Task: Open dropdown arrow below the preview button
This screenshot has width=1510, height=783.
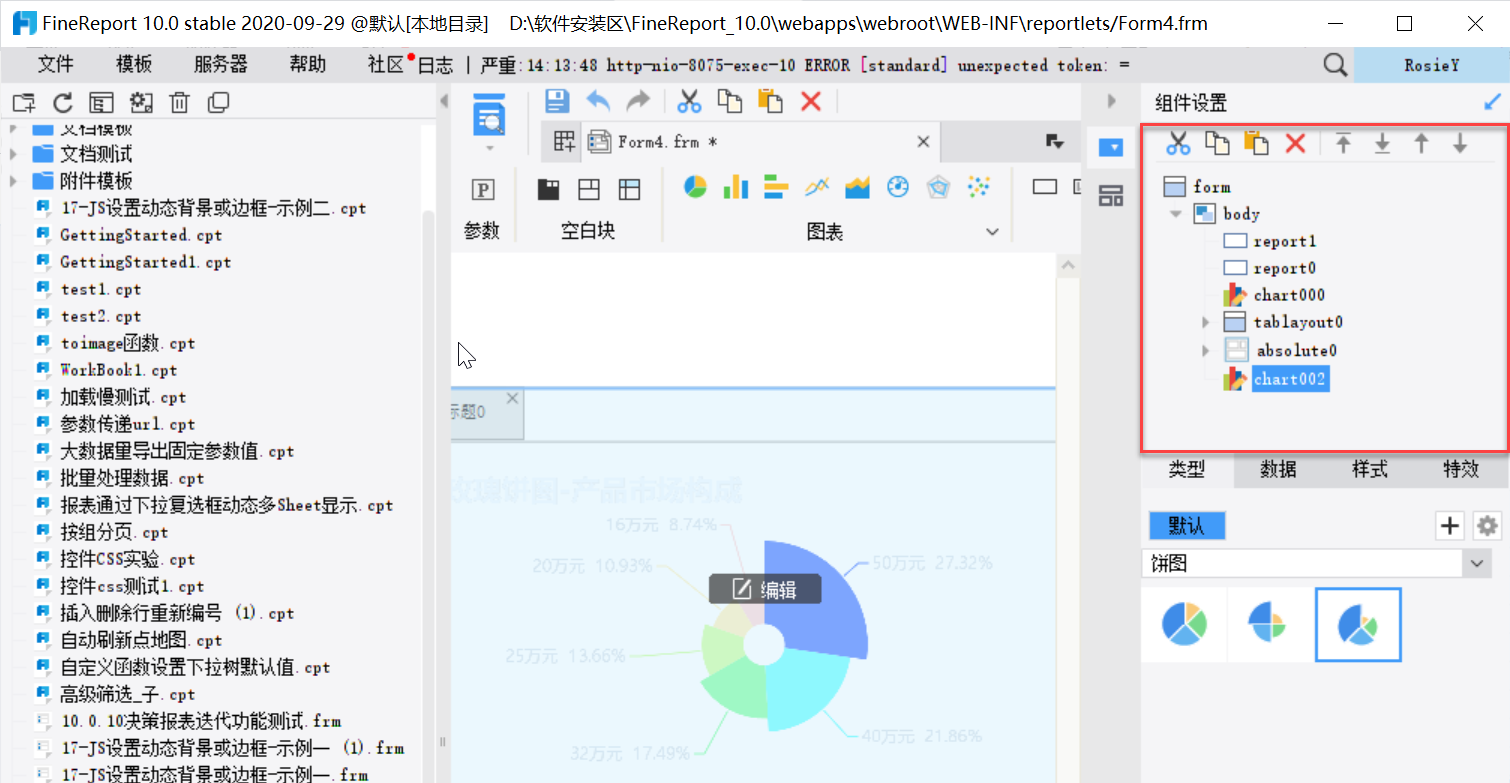Action: pyautogui.click(x=489, y=148)
